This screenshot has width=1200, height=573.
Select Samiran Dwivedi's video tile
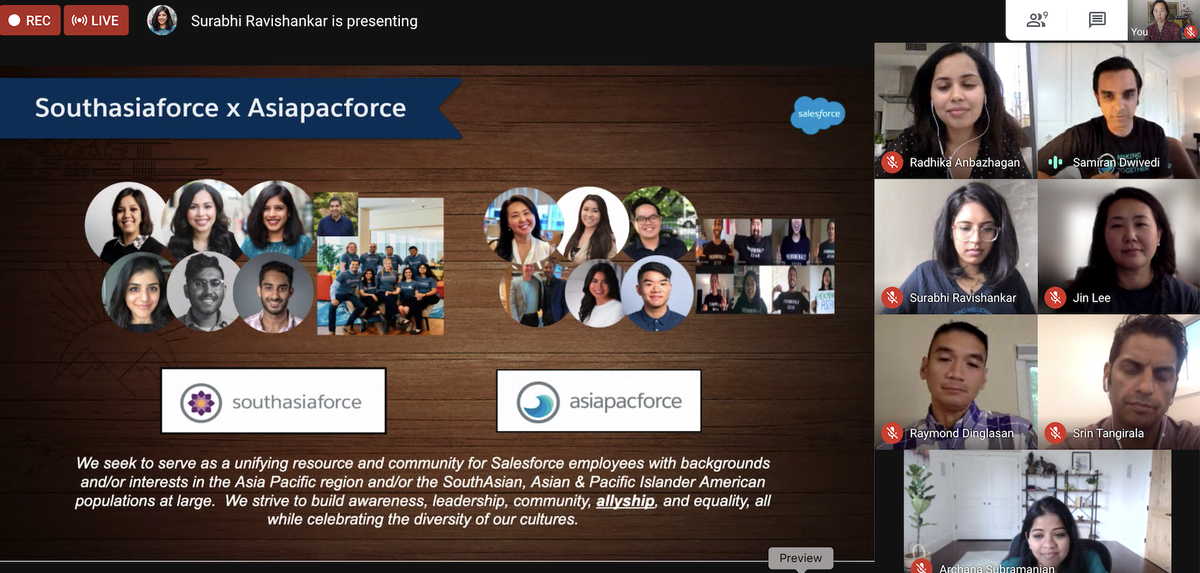coord(1119,111)
